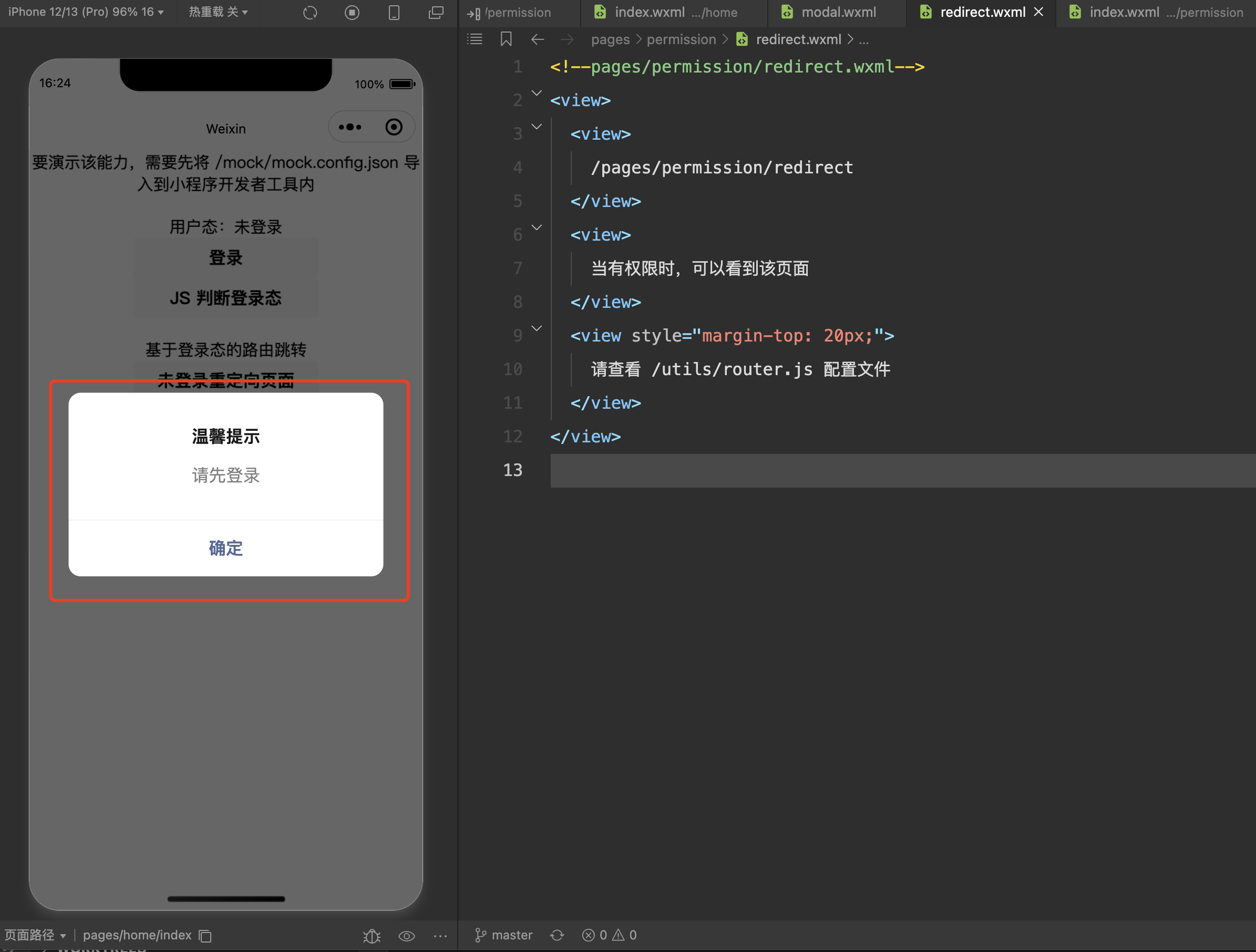Click line number 1 in gutter
1256x952 pixels.
tap(517, 67)
